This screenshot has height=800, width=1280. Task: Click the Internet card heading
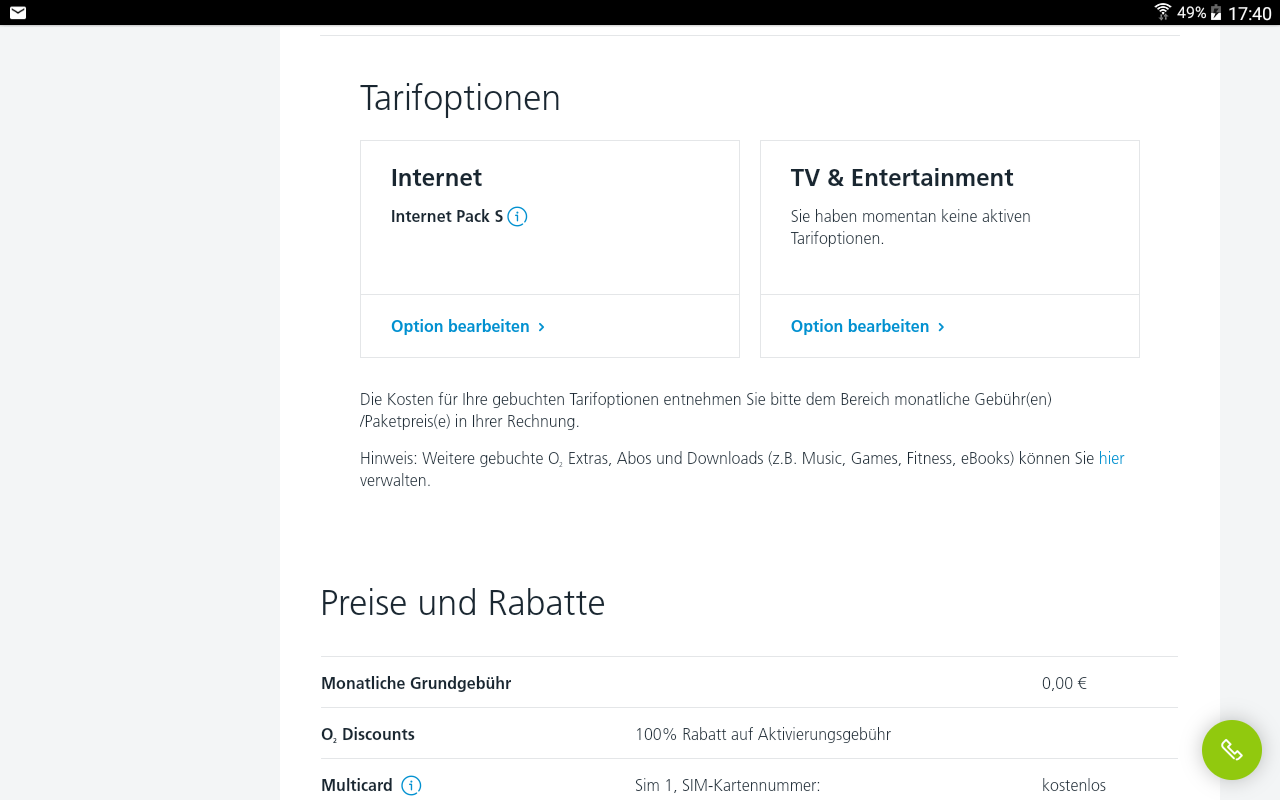(x=436, y=178)
